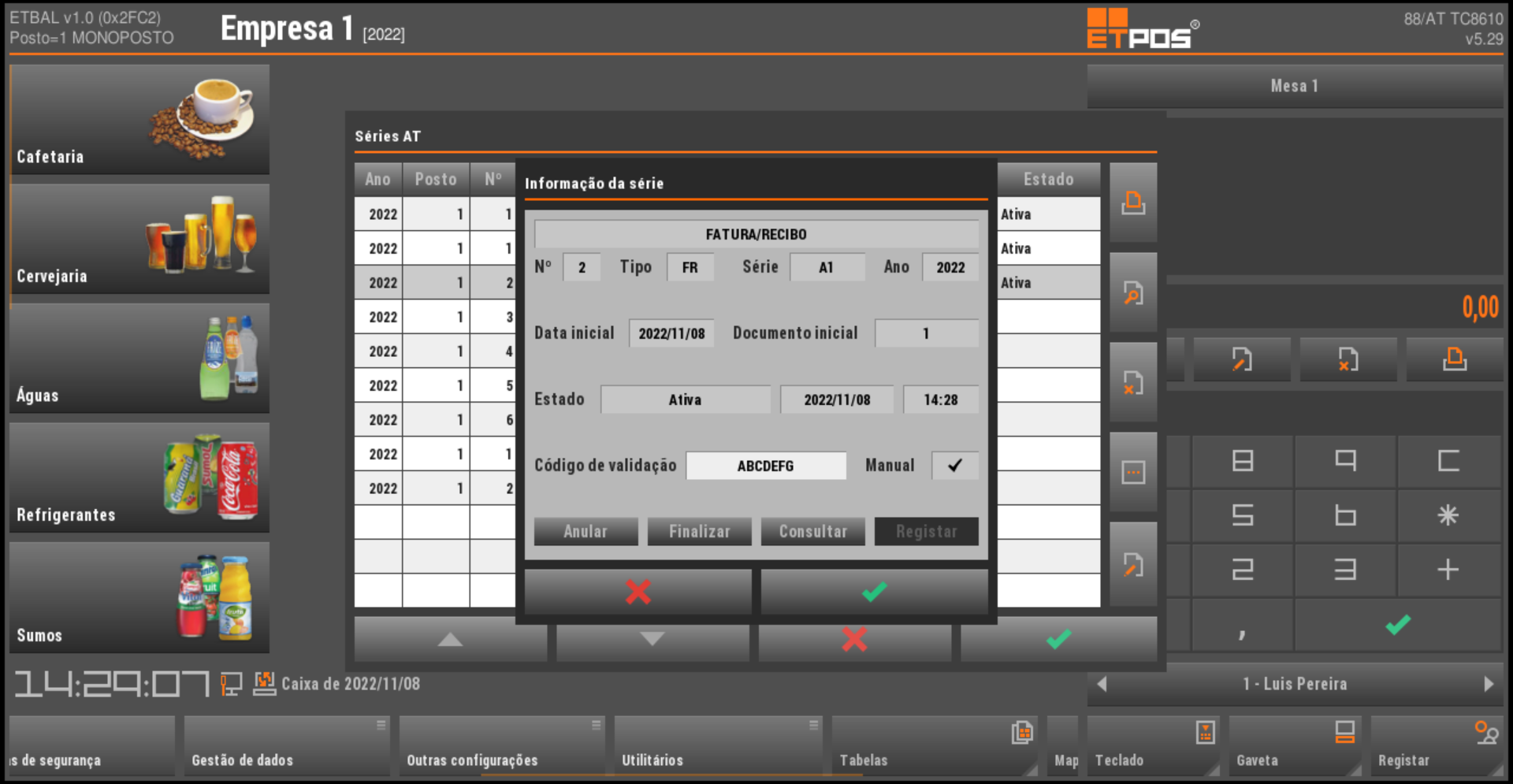1513x784 pixels.
Task: Confirm Séries AT window with green check
Action: [1058, 639]
